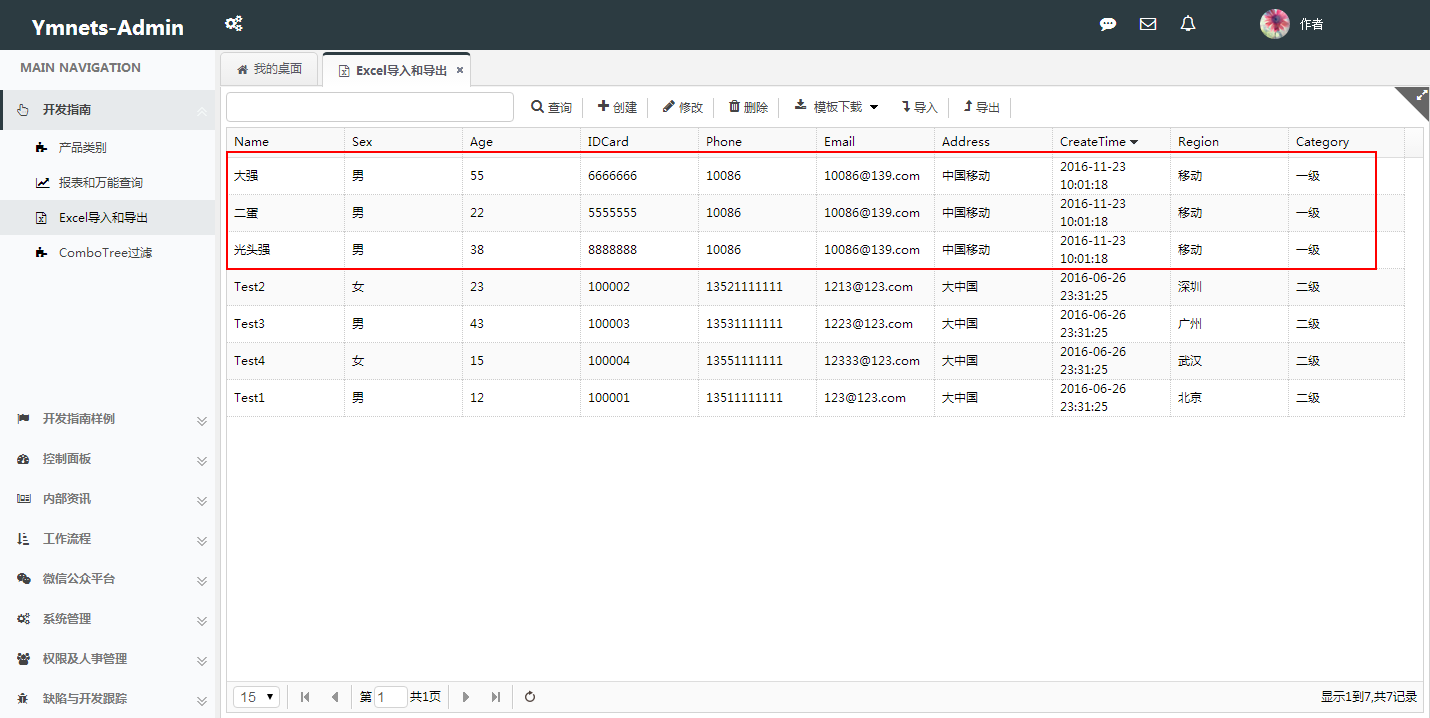Click the 导出 export button
This screenshot has width=1430, height=718.
[x=982, y=107]
